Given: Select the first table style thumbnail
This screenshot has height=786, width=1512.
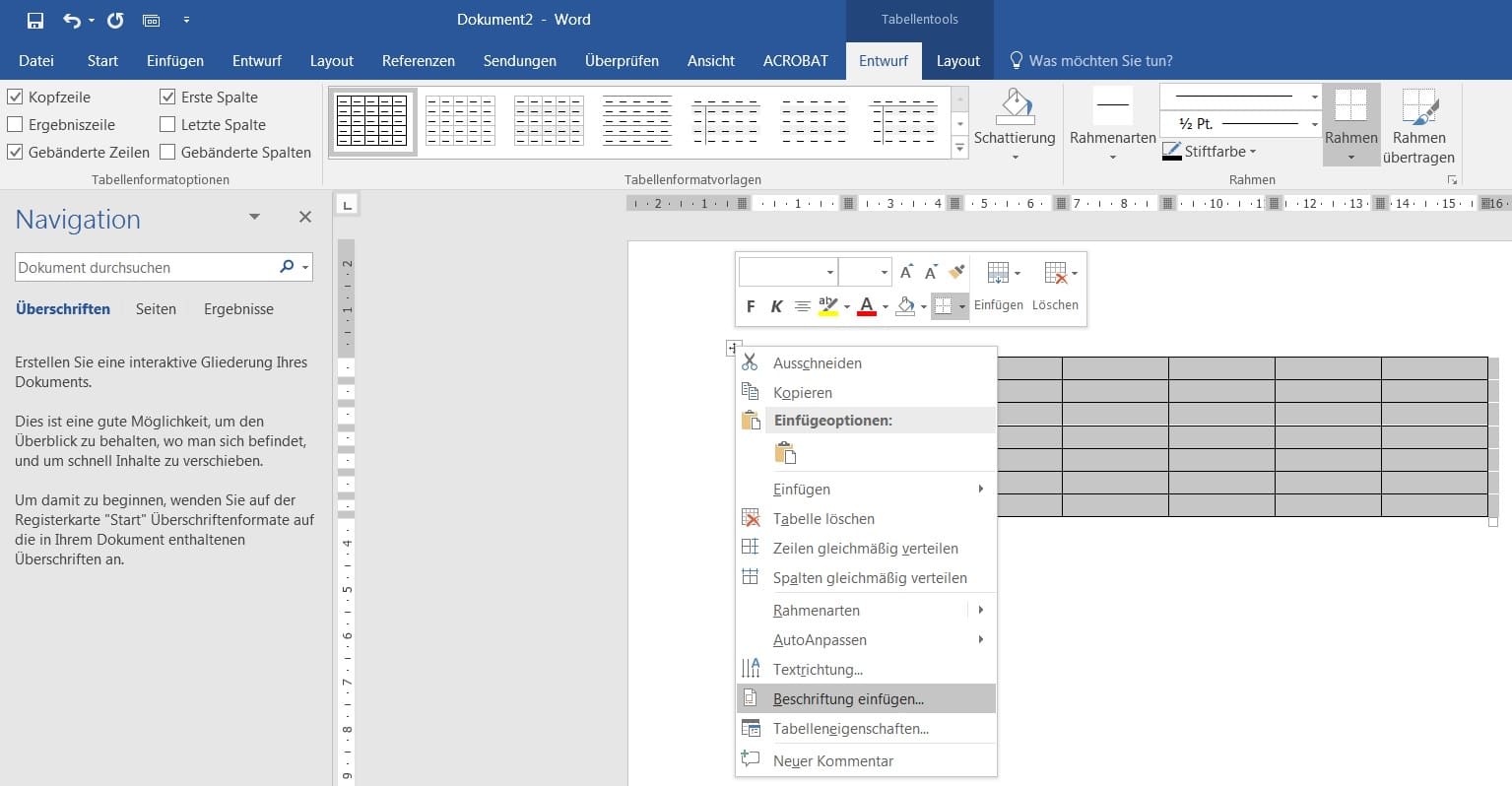Looking at the screenshot, I should (372, 121).
